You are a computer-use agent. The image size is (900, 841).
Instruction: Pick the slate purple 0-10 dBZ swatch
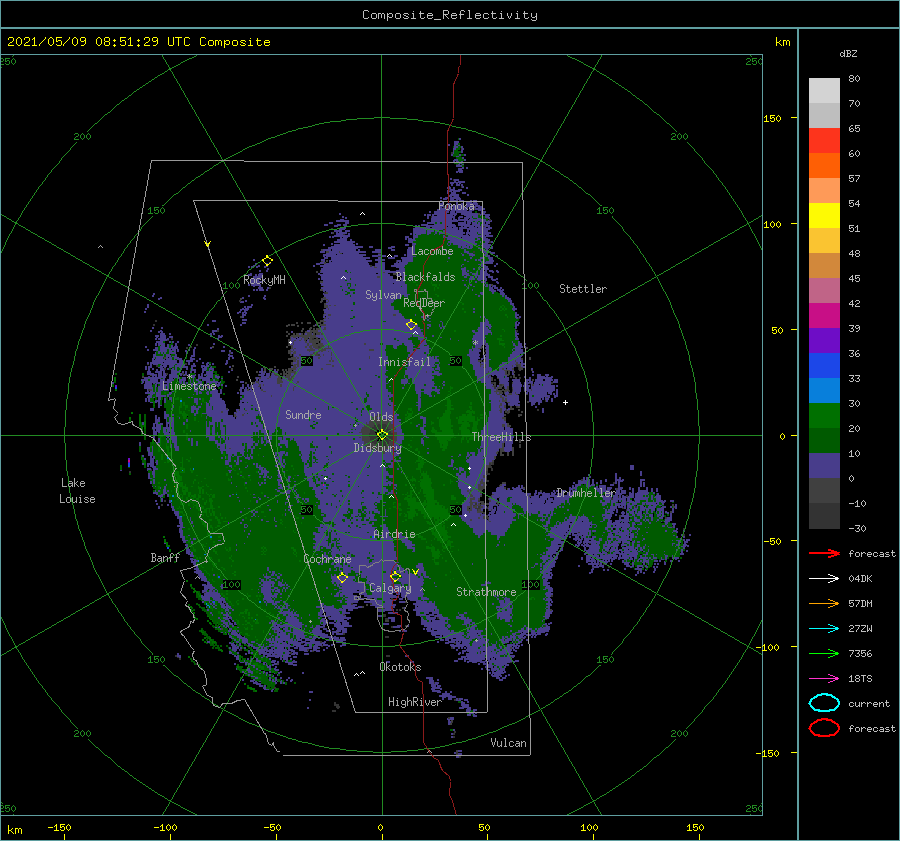tap(824, 466)
